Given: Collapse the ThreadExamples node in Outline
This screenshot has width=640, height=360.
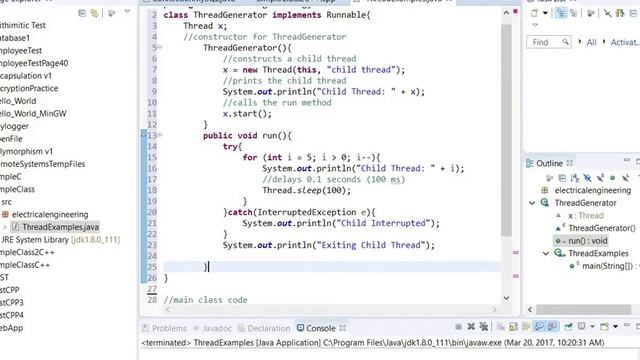Looking at the screenshot, I should [546, 253].
